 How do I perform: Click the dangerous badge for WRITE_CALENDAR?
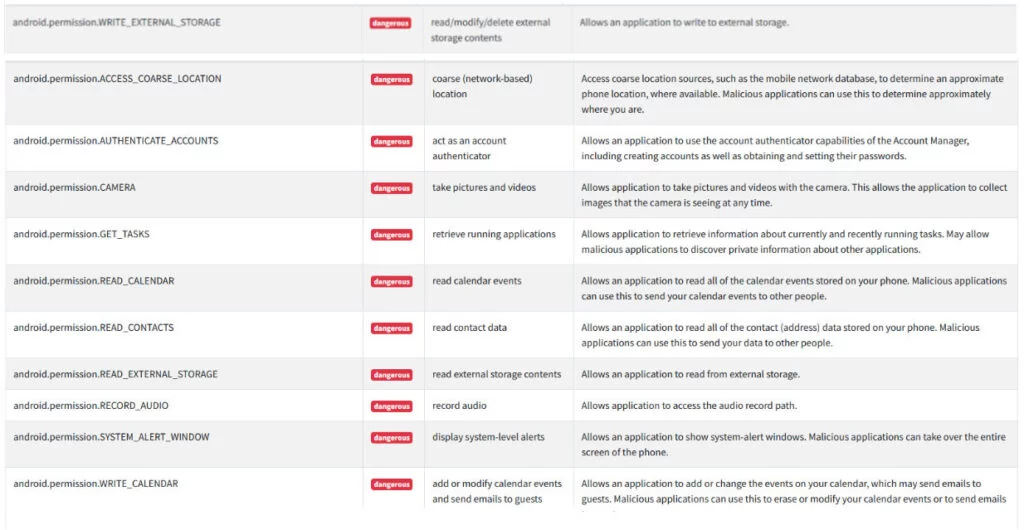pyautogui.click(x=391, y=485)
